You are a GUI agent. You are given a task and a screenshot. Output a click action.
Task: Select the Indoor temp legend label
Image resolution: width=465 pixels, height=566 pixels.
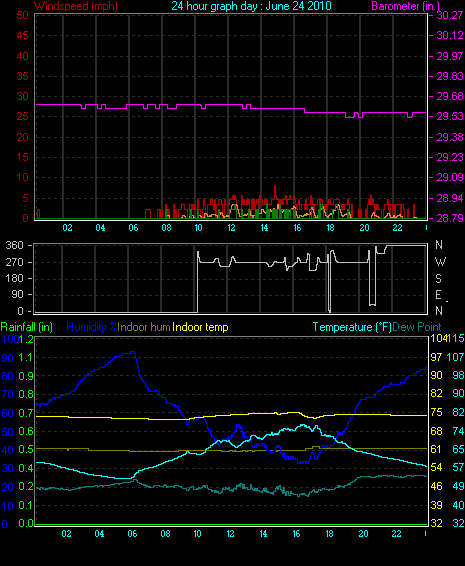[x=200, y=327]
